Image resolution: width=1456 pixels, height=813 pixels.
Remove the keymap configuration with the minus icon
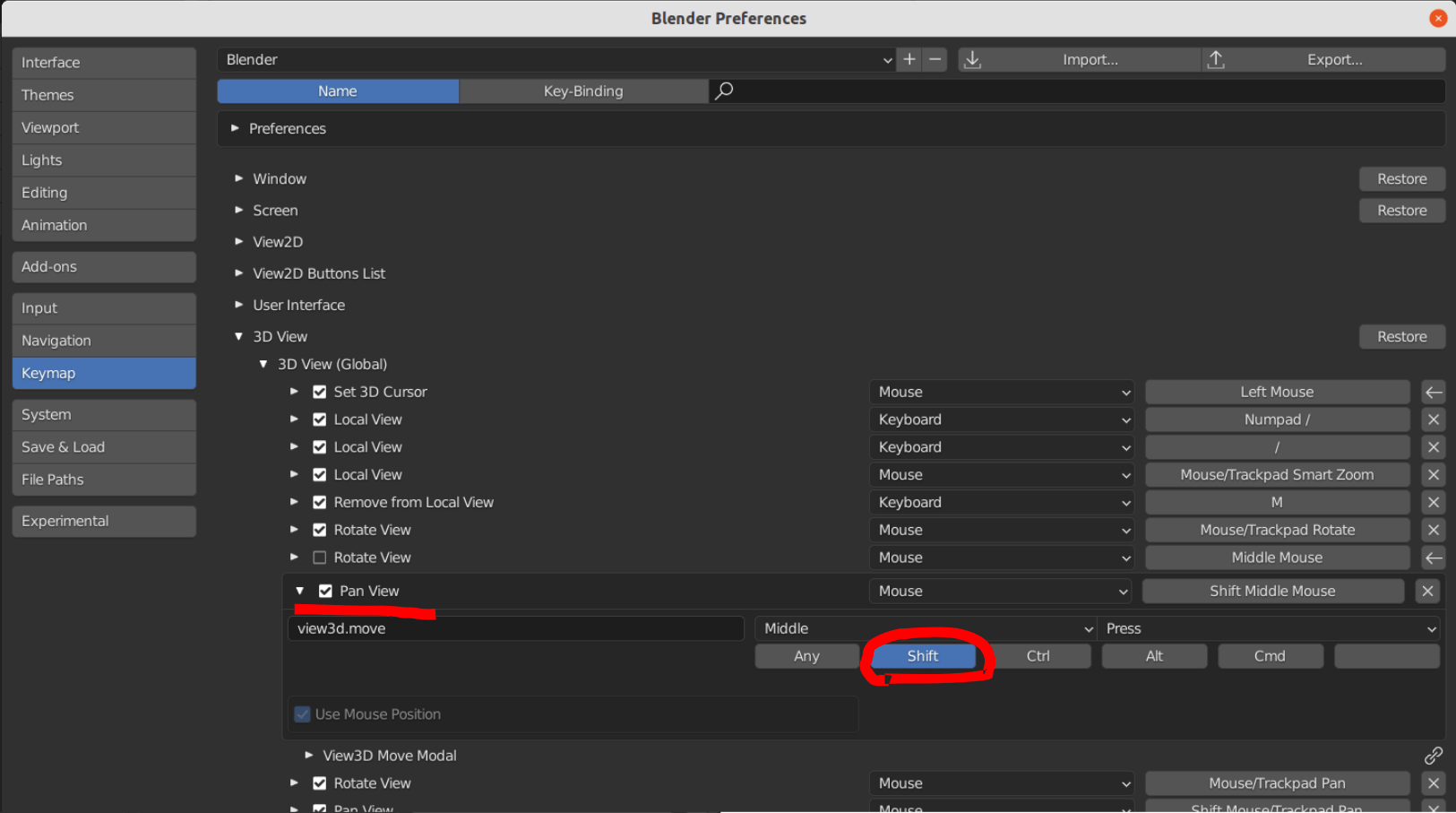tap(935, 59)
